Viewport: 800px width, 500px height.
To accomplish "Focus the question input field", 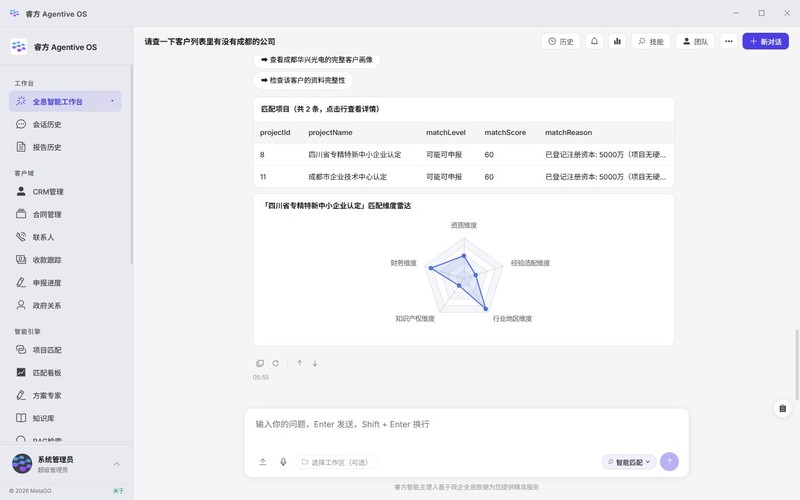I will pyautogui.click(x=466, y=424).
